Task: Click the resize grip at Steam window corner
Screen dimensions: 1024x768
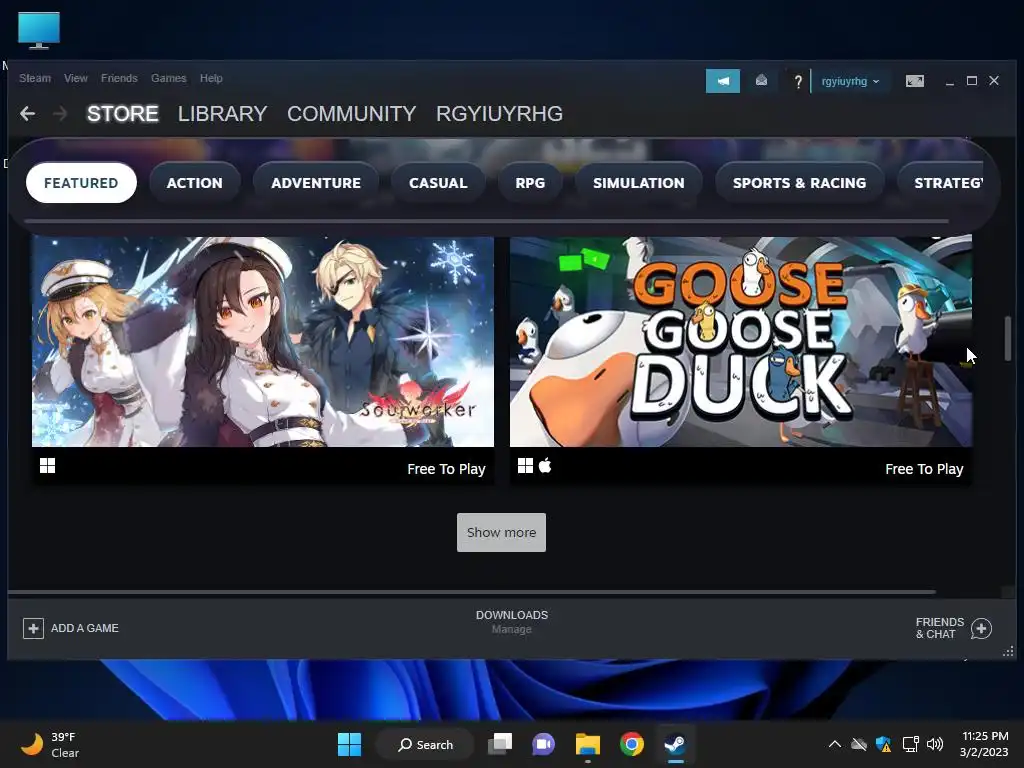Action: coord(1008,652)
